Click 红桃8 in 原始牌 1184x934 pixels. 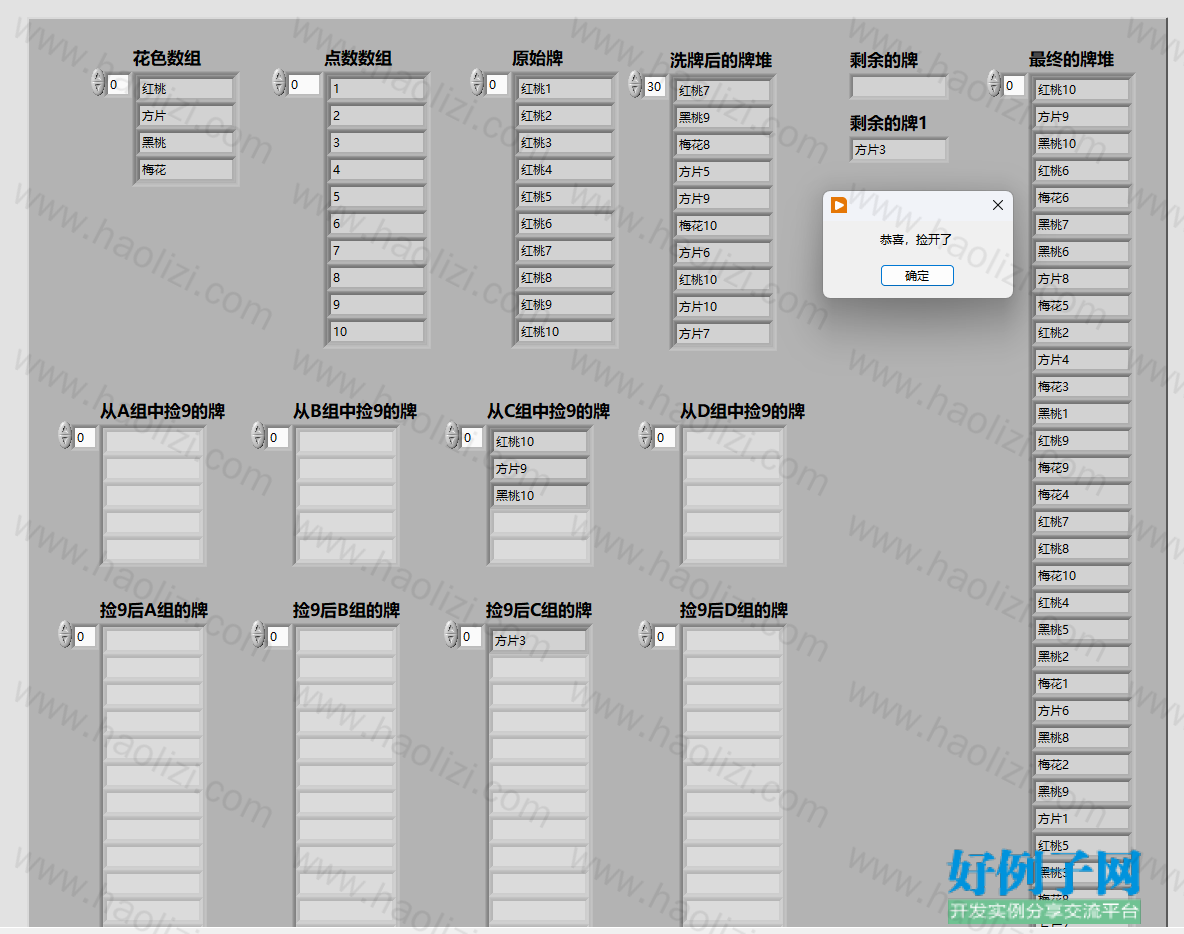point(565,278)
